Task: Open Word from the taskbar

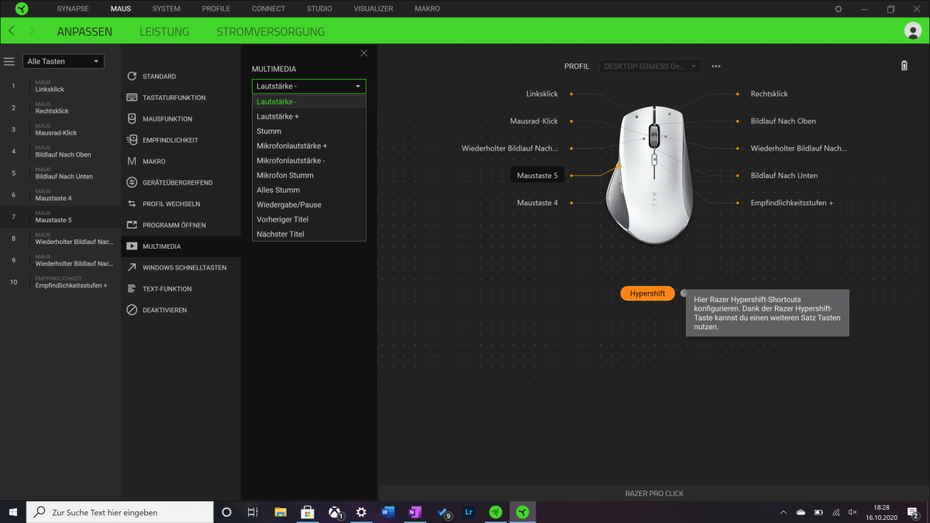Action: pos(388,512)
